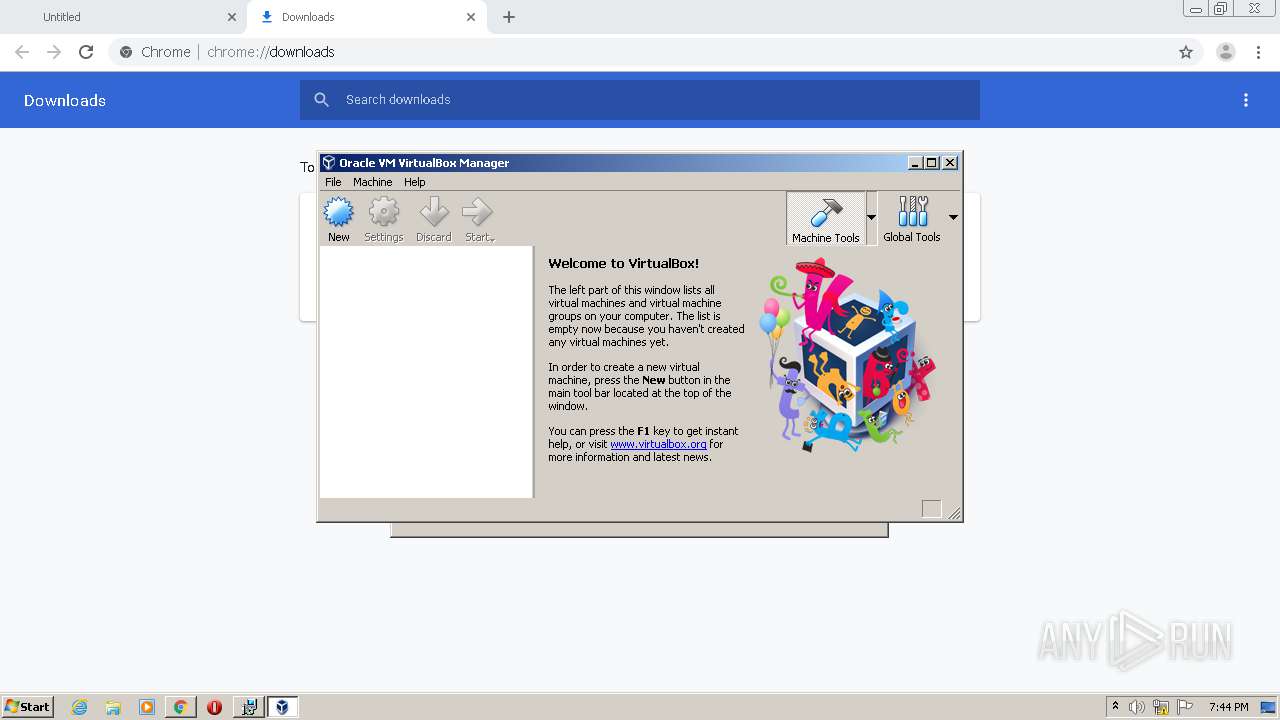
Task: Click the Downloads page heading
Action: 65,100
